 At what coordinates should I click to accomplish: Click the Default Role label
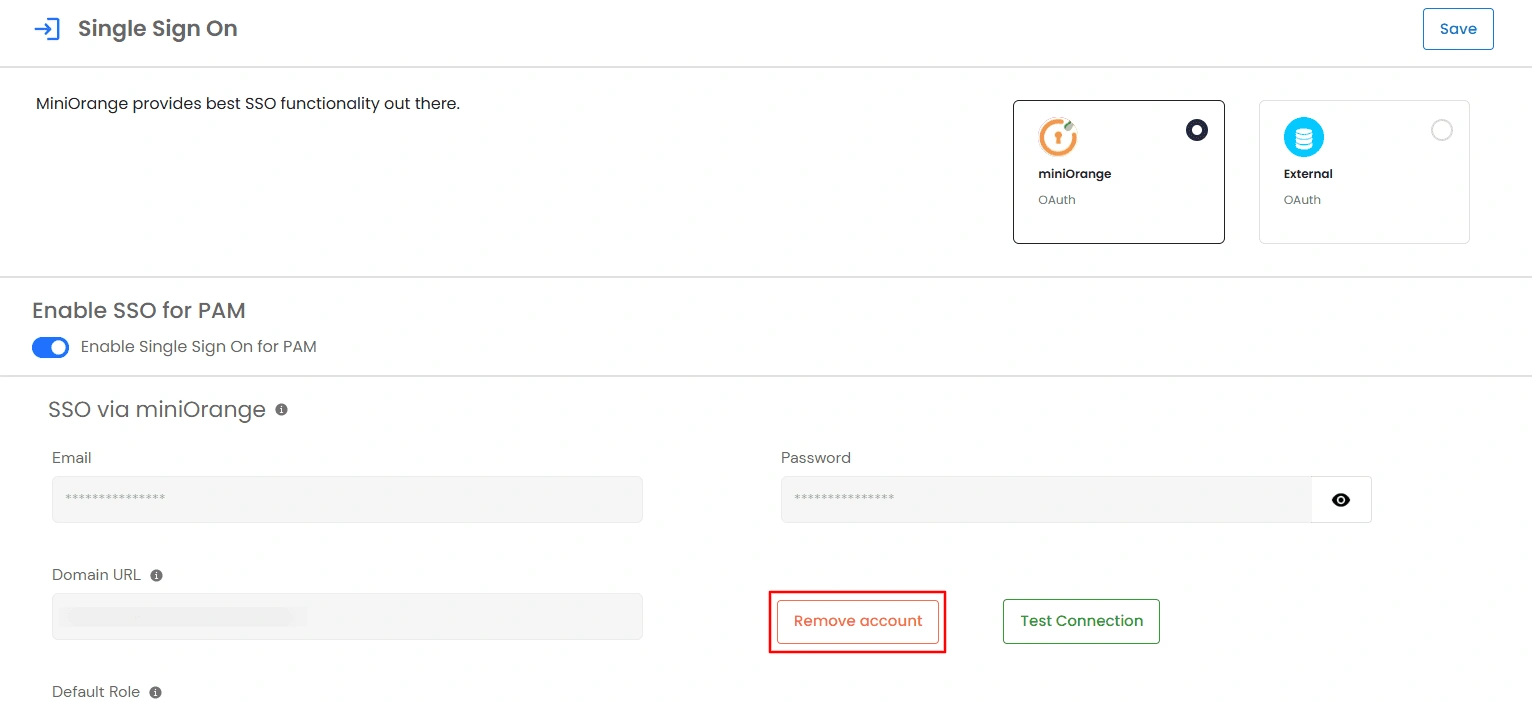click(x=96, y=692)
